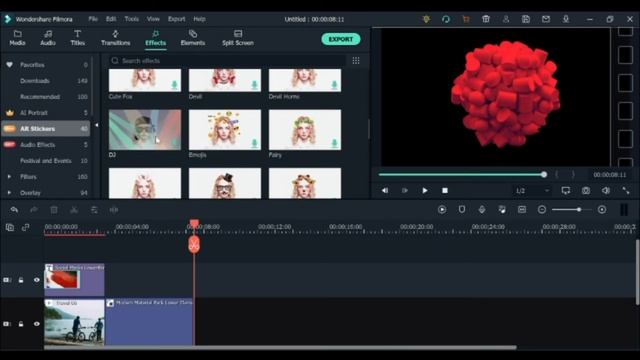Open the Media tab
This screenshot has width=640, height=360.
point(17,38)
